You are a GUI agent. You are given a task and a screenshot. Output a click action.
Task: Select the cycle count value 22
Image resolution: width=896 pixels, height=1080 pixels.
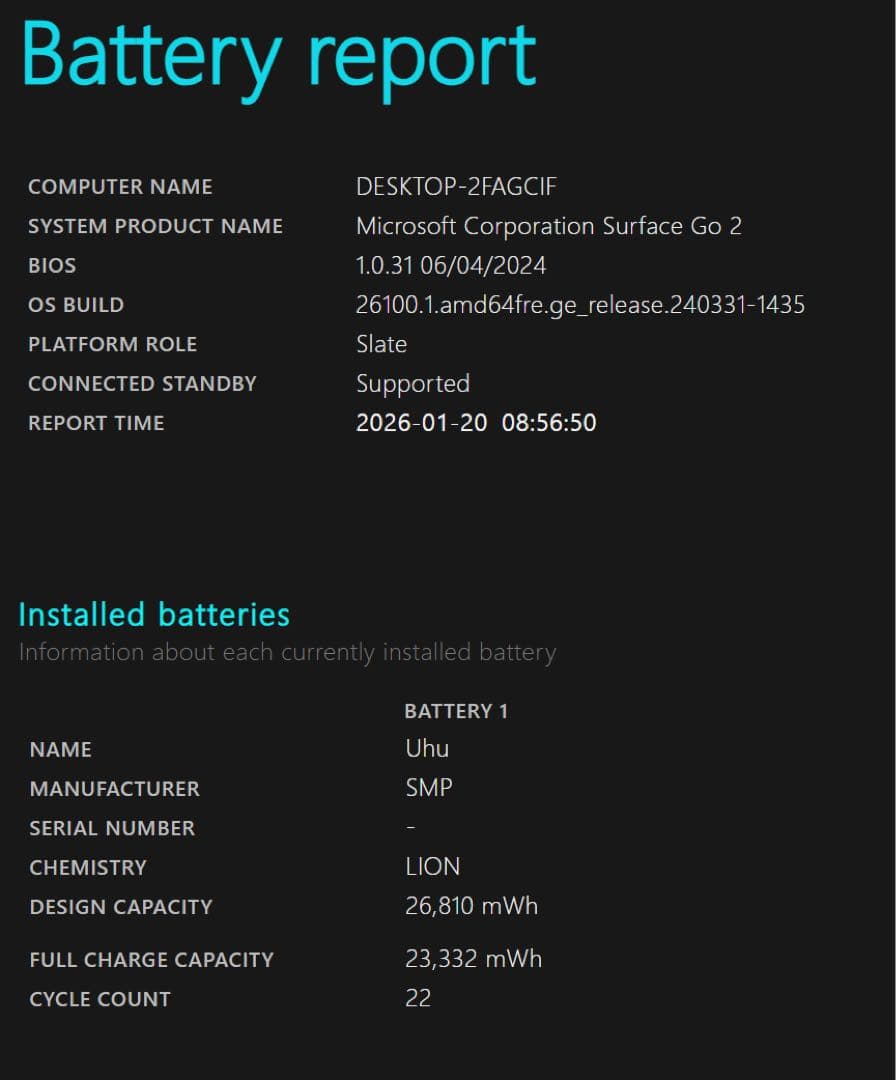pos(418,998)
